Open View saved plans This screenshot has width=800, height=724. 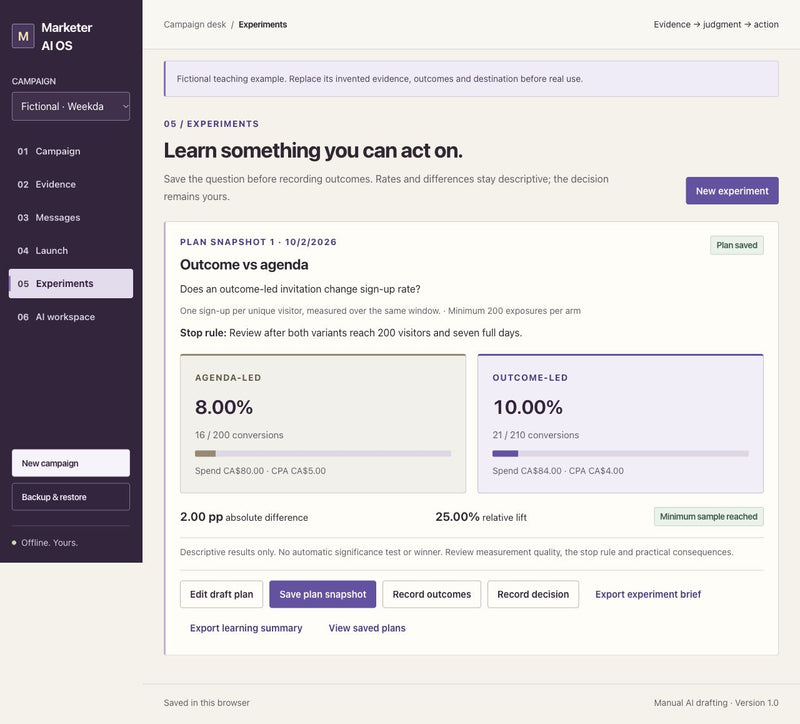point(367,628)
